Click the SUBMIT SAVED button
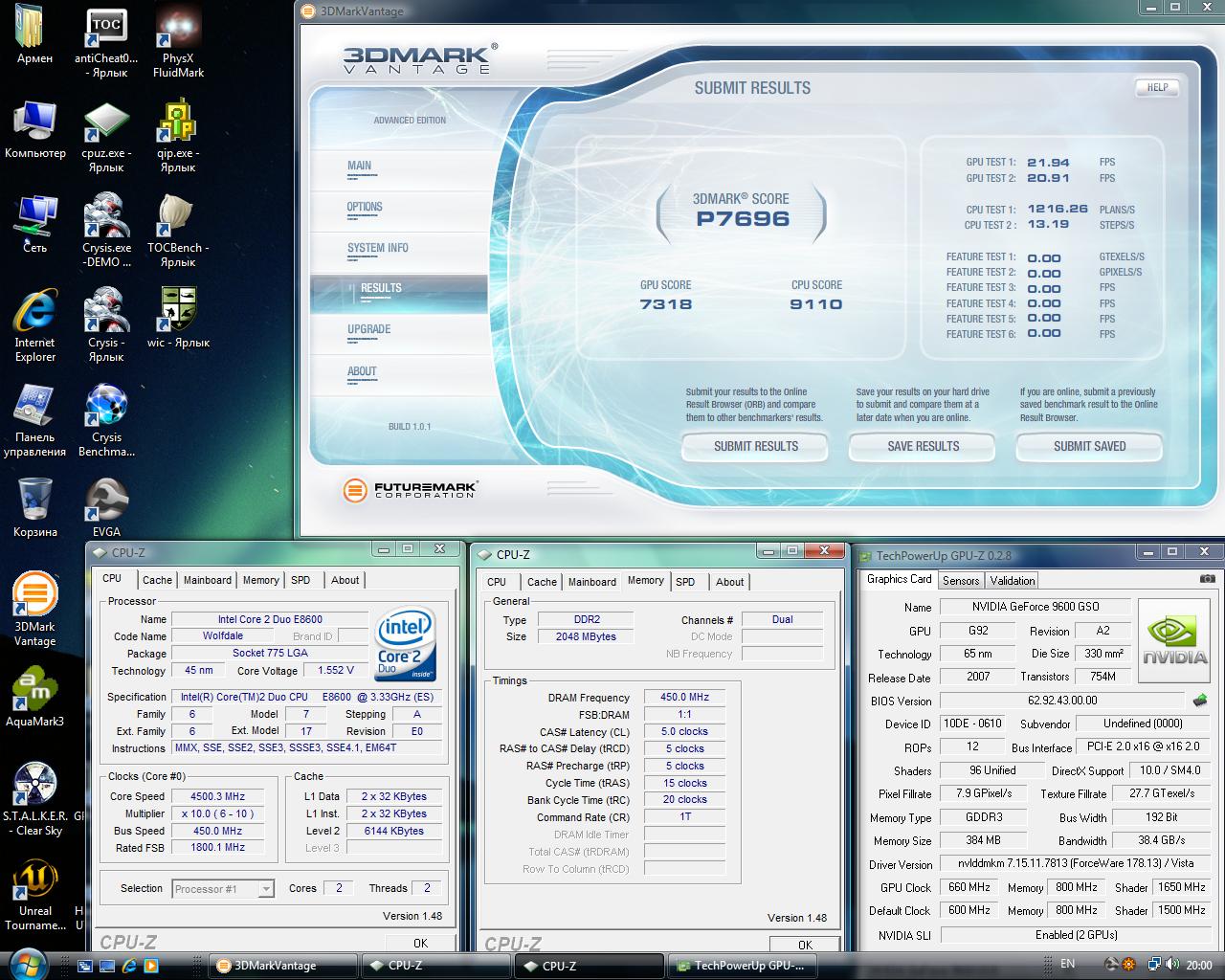This screenshot has width=1225, height=980. (x=1089, y=446)
